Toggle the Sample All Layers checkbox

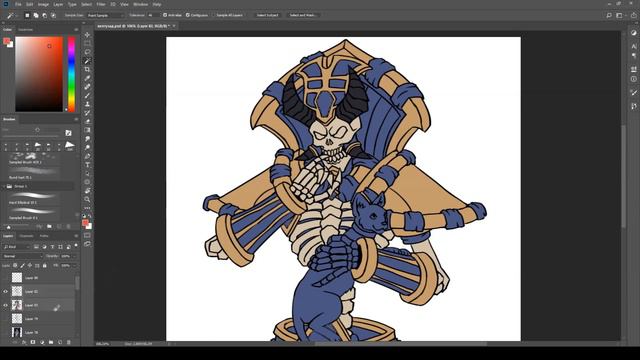click(x=214, y=15)
